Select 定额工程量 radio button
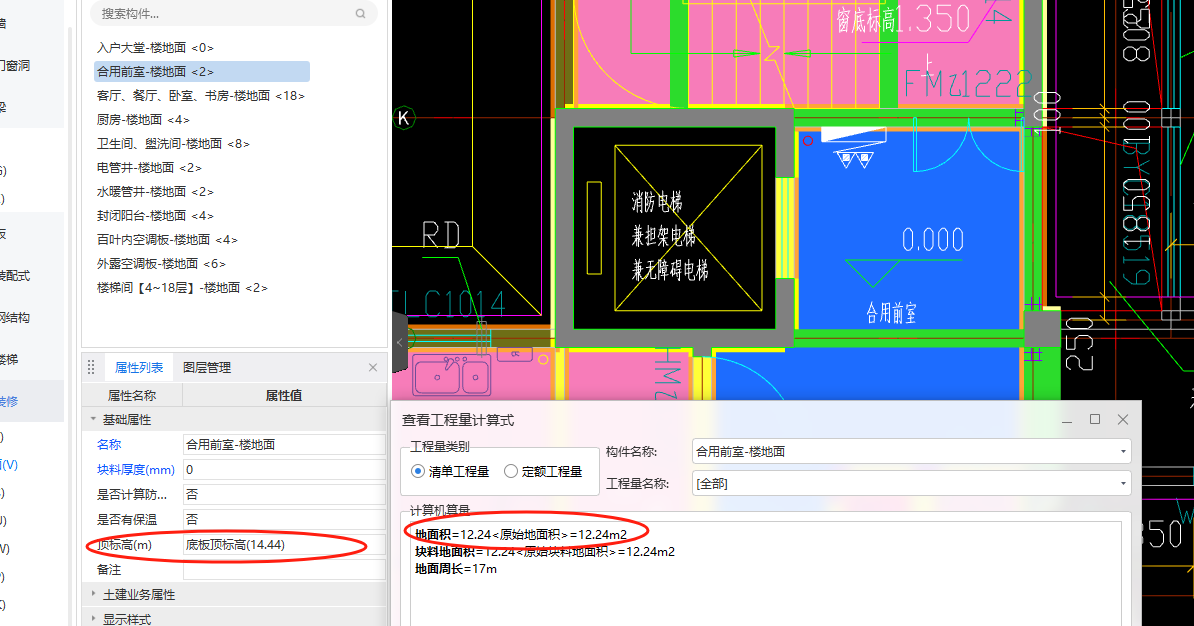This screenshot has height=626, width=1194. point(511,471)
